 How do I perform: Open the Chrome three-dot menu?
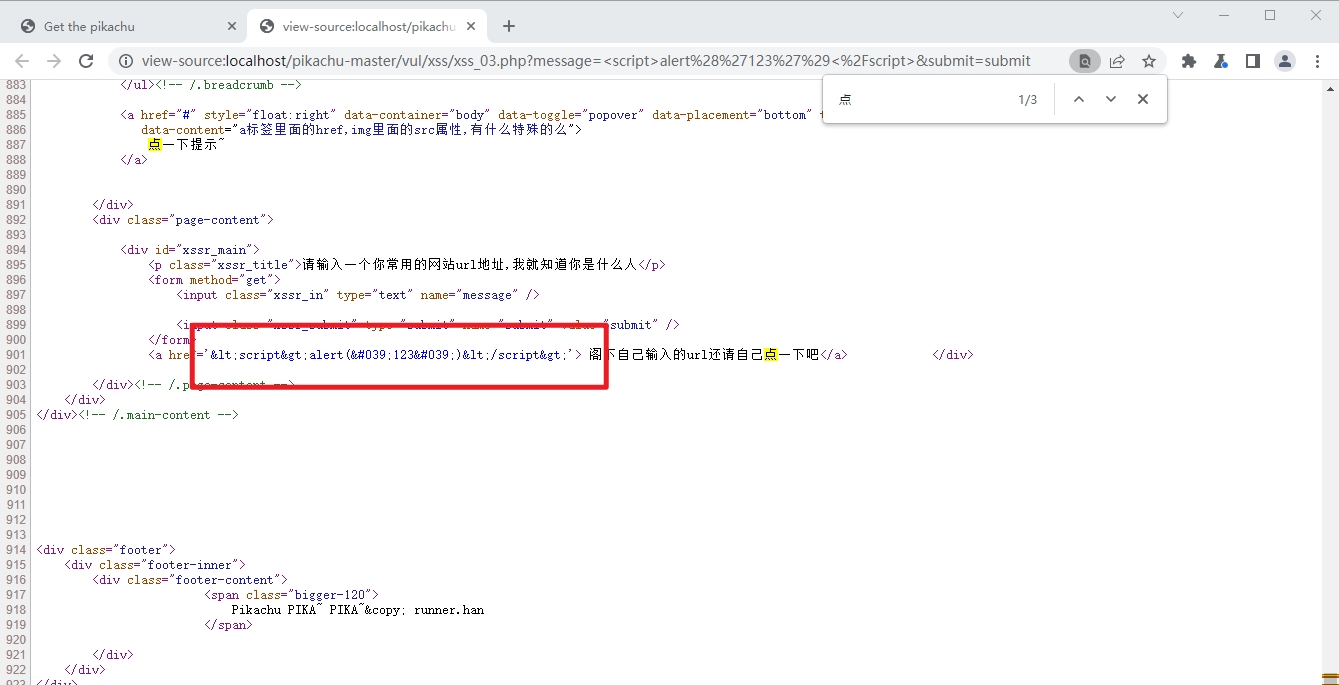(x=1318, y=61)
